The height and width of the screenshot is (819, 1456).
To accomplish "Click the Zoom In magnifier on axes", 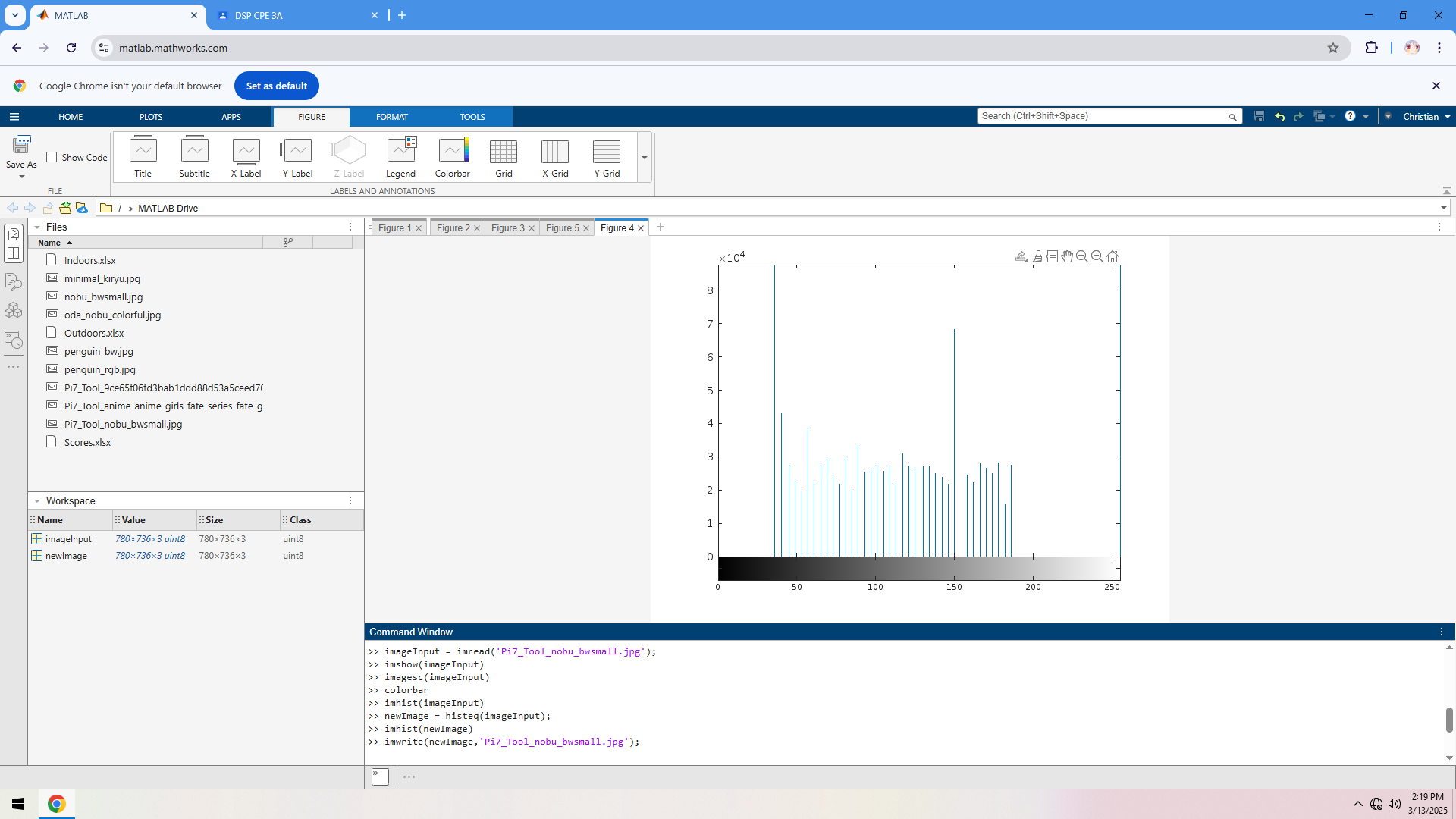I will 1082,256.
